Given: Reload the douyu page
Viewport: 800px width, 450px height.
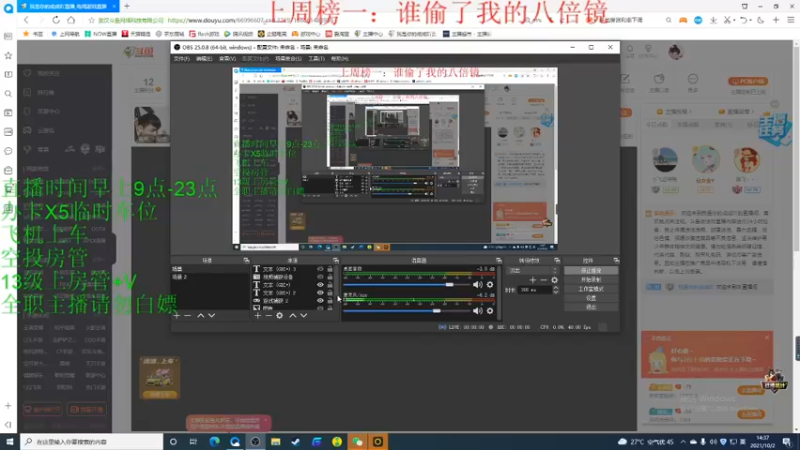Looking at the screenshot, I should tap(56, 20).
